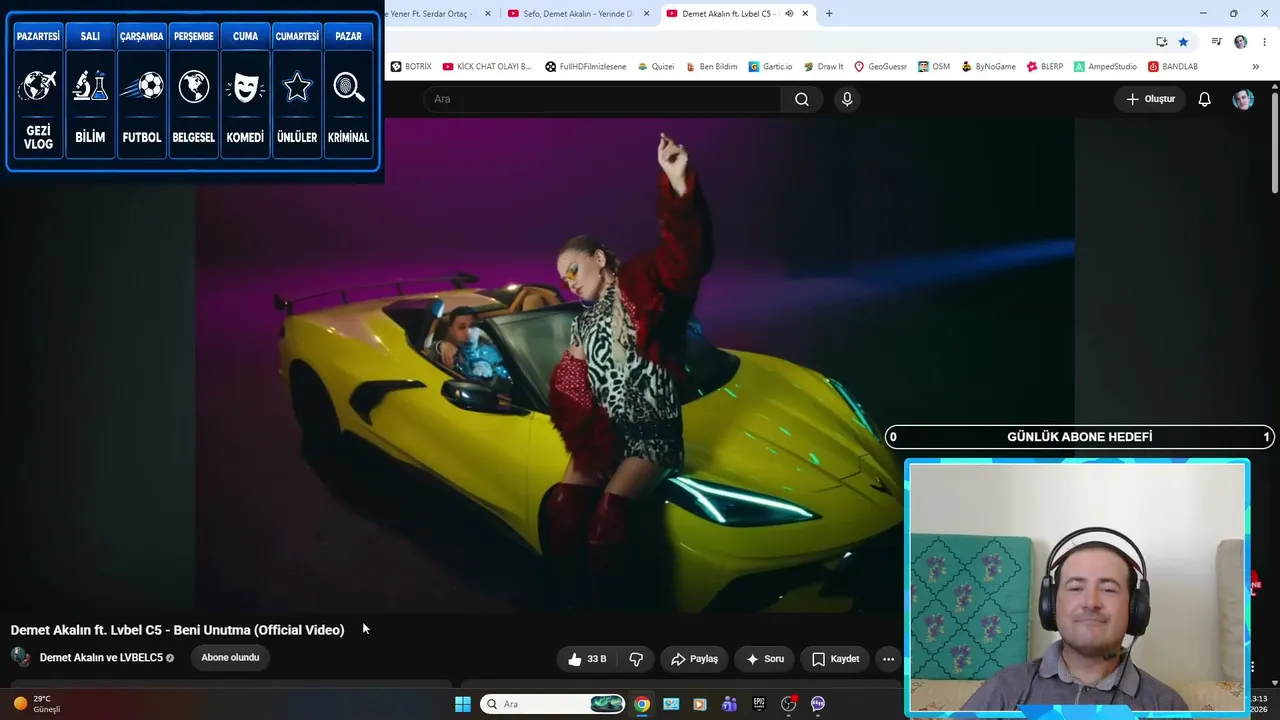Viewport: 1280px width, 720px height.
Task: Switch to the Yener Ft. Serdar Ortaç tab
Action: click(x=440, y=14)
